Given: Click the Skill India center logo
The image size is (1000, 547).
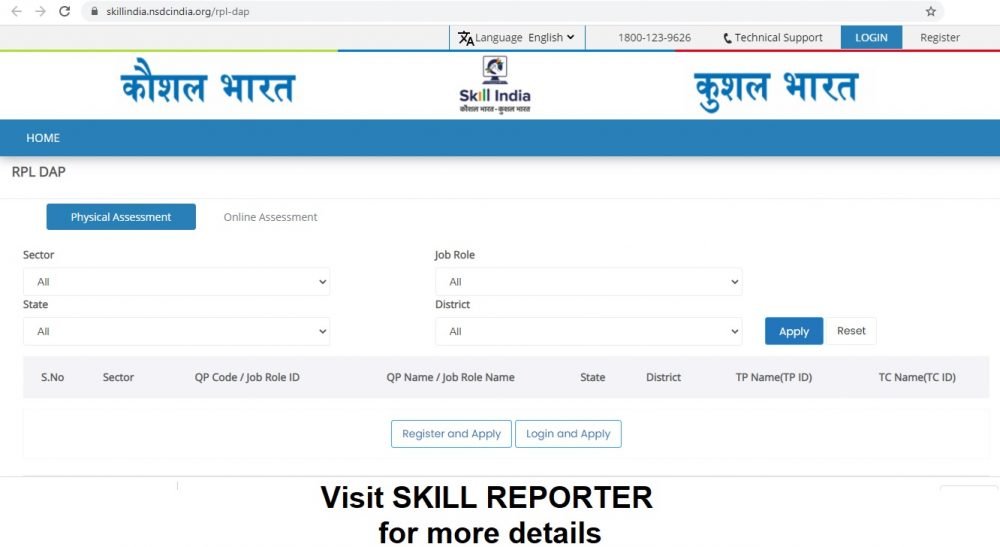Looking at the screenshot, I should pos(494,85).
